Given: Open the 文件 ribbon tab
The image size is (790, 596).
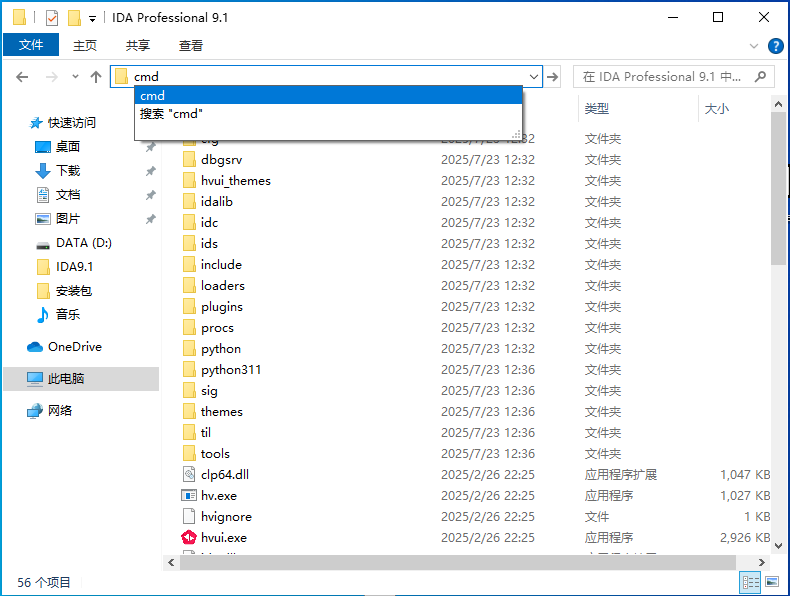Looking at the screenshot, I should pyautogui.click(x=31, y=45).
